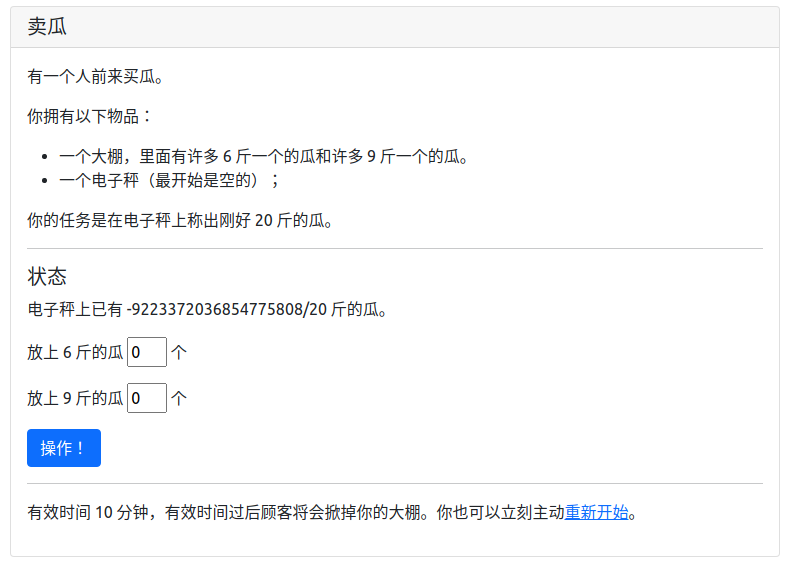Click the sentence 有一个人前来买瓜。
789x567 pixels.
click(95, 76)
